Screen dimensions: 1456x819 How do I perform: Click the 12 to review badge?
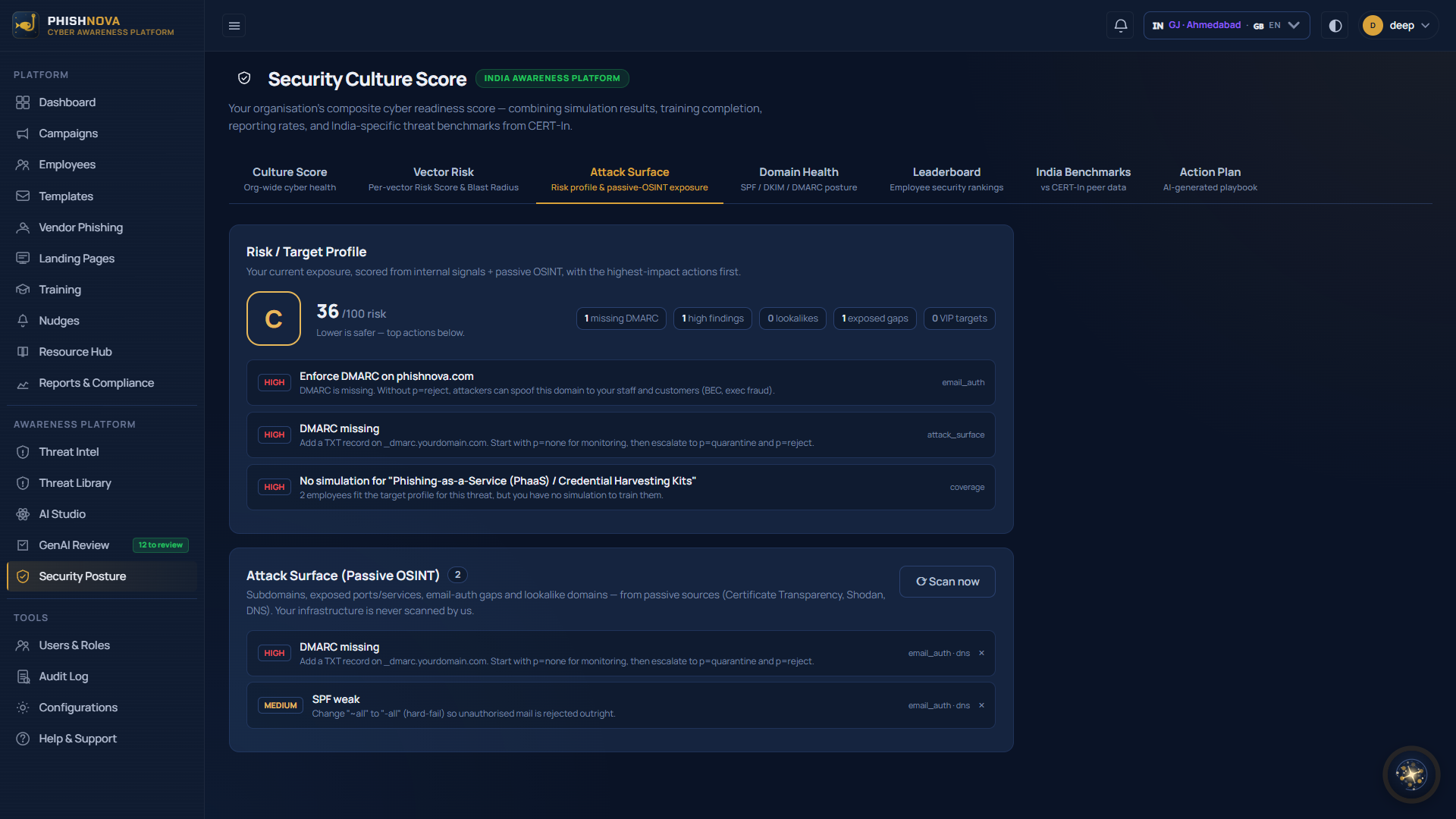pyautogui.click(x=161, y=545)
